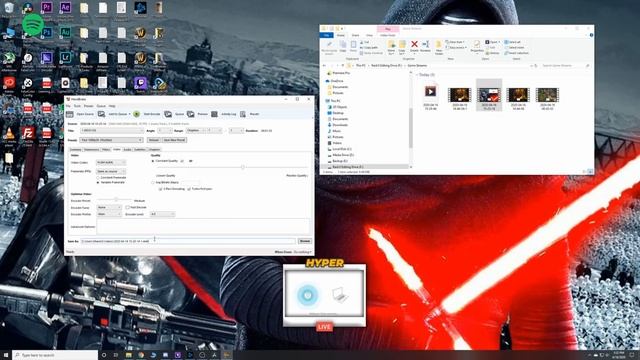Image resolution: width=640 pixels, height=360 pixels.
Task: Click the Pin to Quick access icon
Action: [x=329, y=44]
